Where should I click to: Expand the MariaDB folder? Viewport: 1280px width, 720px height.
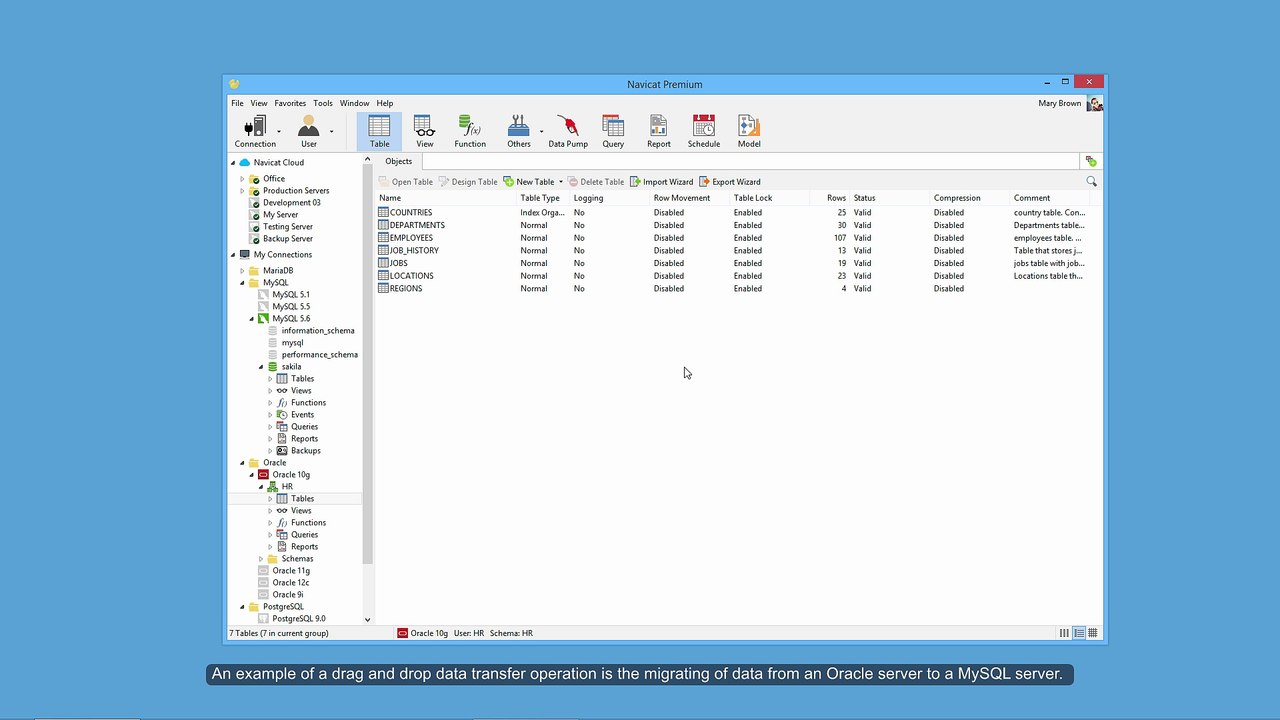point(242,271)
